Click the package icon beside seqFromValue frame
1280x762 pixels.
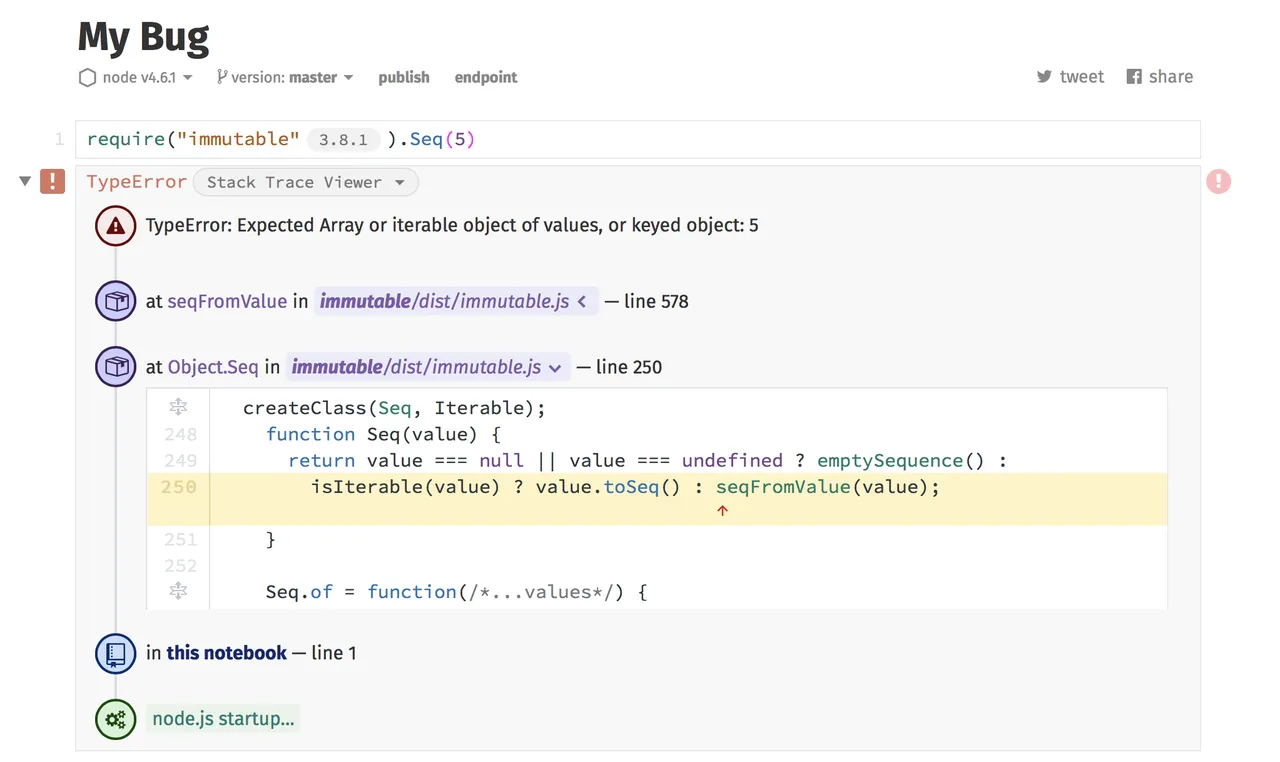click(115, 301)
